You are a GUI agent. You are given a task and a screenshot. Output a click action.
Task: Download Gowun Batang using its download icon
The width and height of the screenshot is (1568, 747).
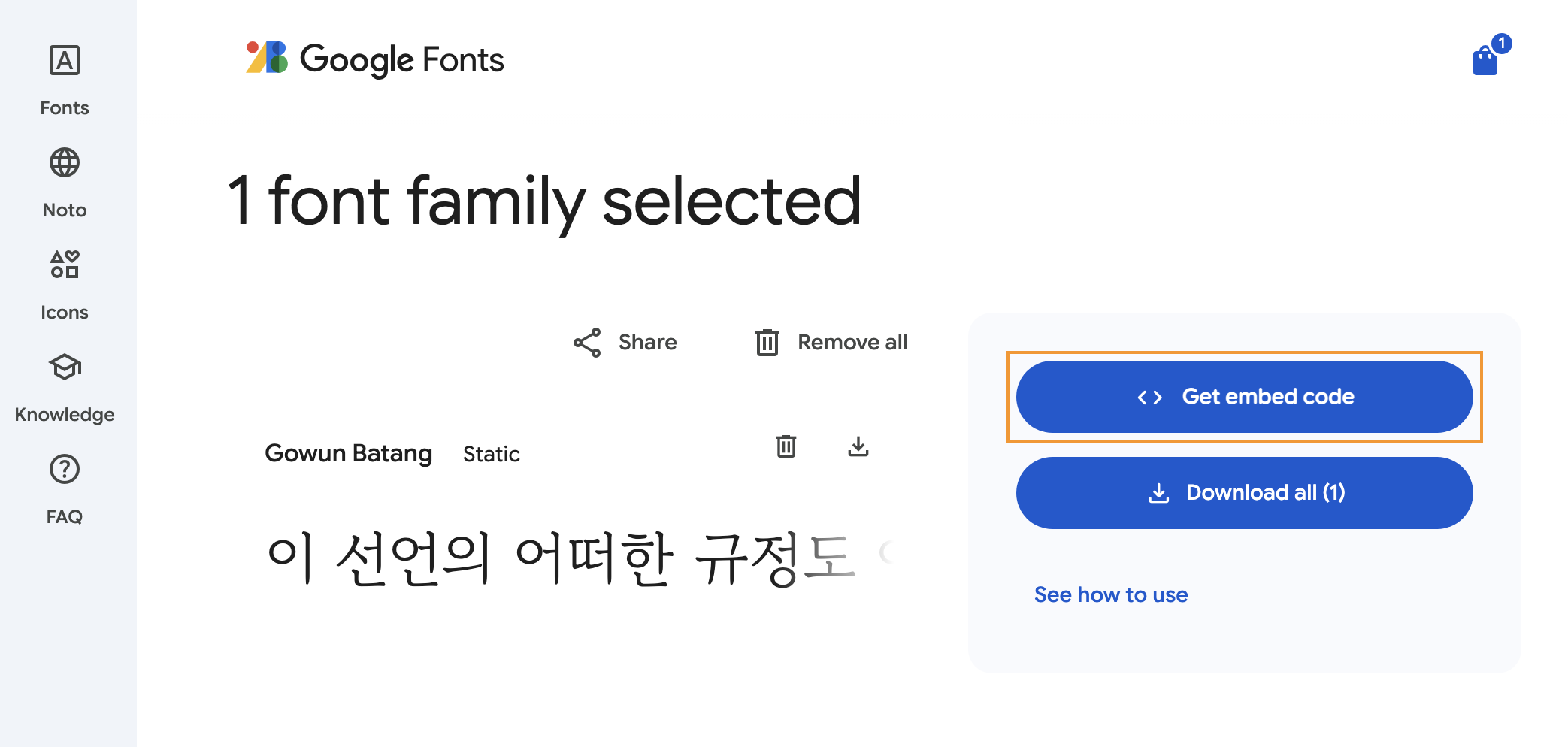pyautogui.click(x=858, y=446)
